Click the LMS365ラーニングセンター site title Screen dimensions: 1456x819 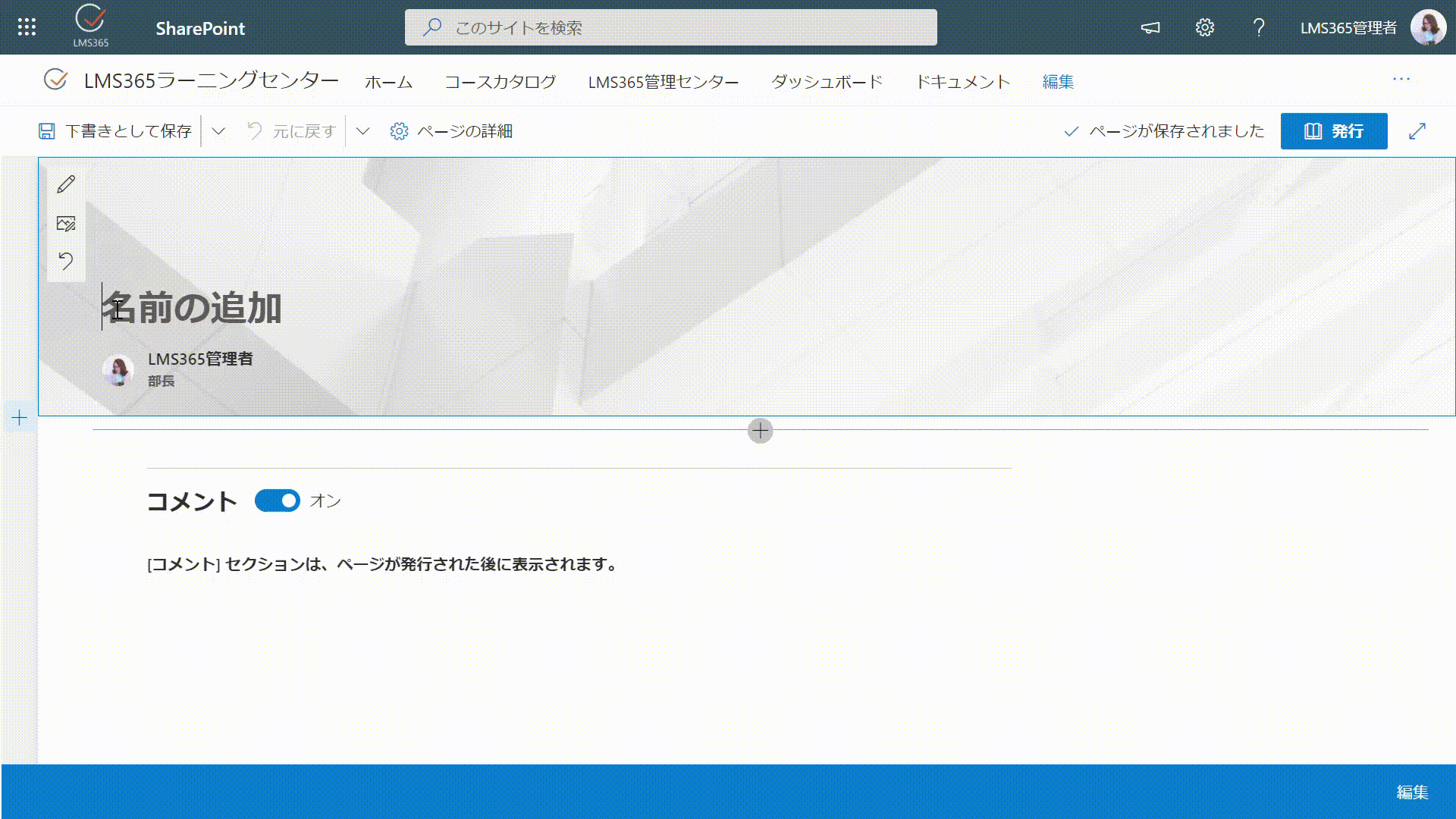coord(212,80)
